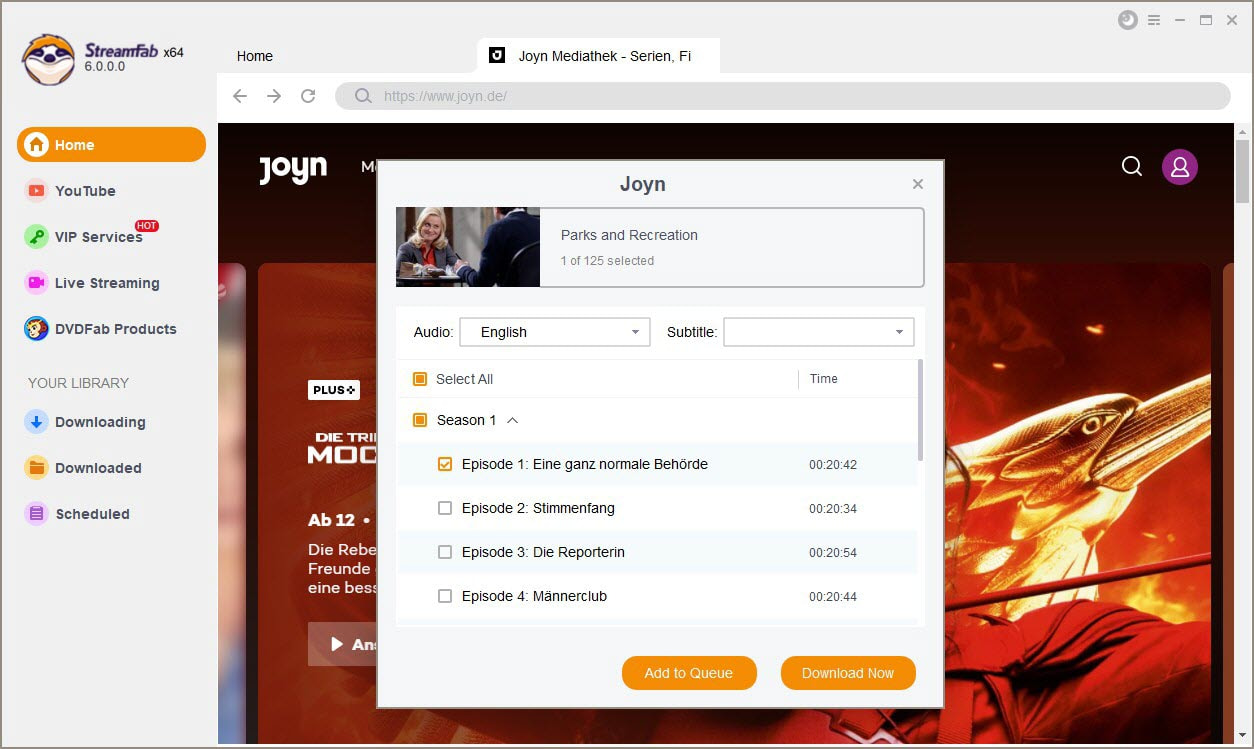Open Live Streaming camera icon
Viewport: 1254px width, 749px height.
(x=37, y=283)
